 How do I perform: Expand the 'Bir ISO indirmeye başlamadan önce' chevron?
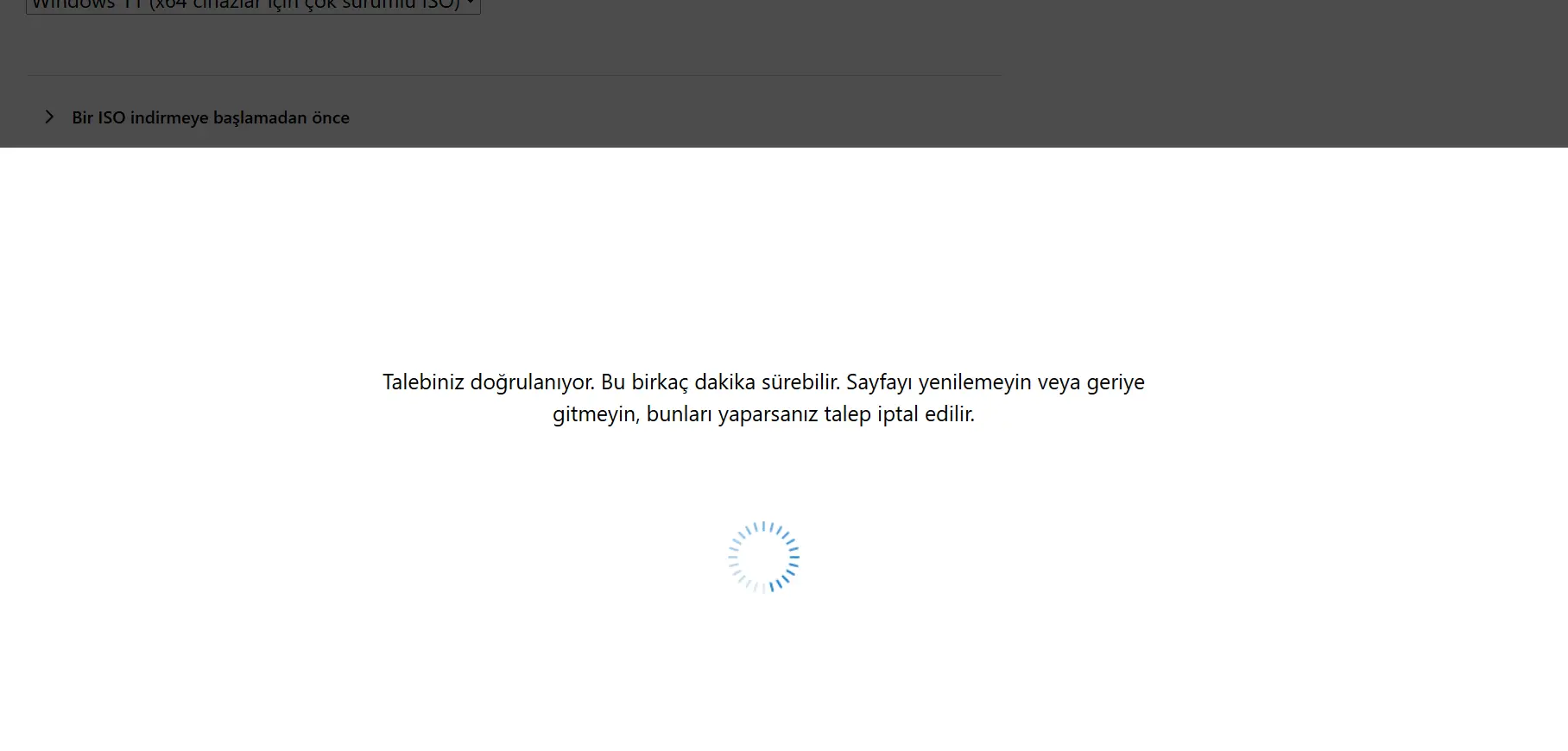tap(49, 117)
